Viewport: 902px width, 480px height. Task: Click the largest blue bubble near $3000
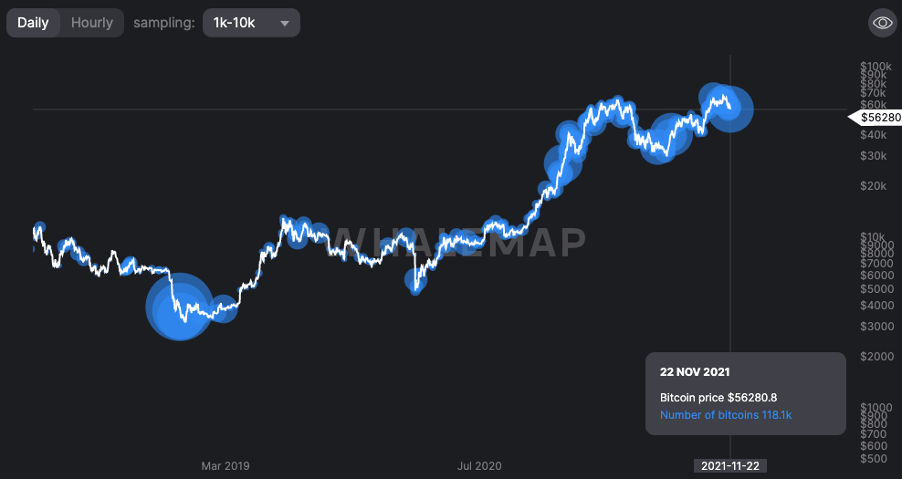(x=179, y=307)
